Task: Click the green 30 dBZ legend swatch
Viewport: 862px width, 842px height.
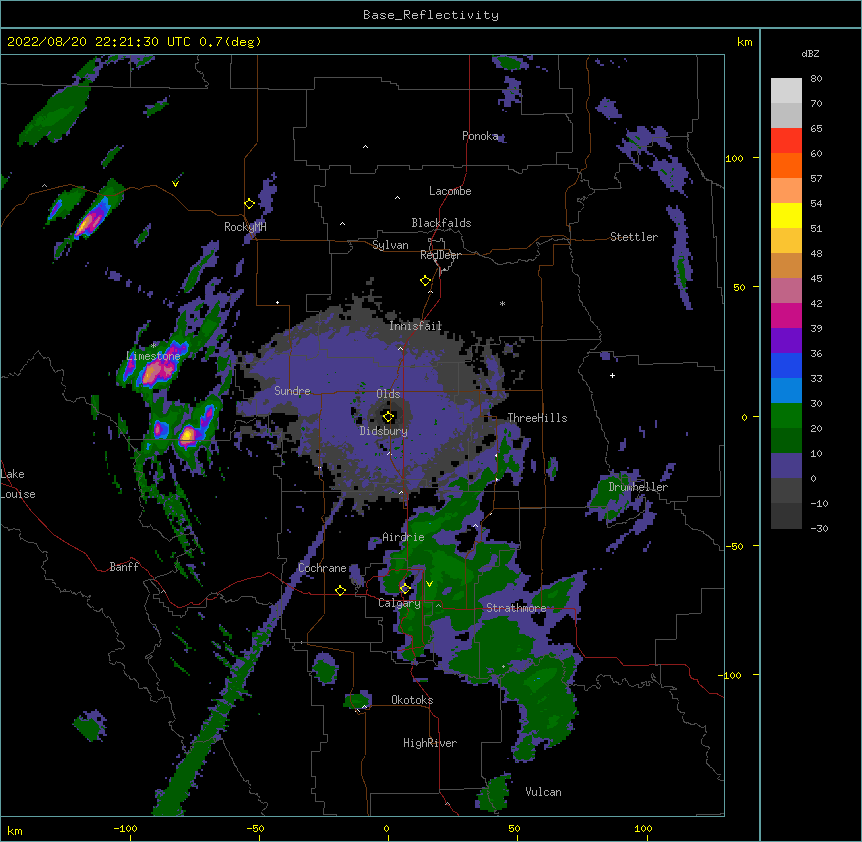Action: tap(786, 416)
